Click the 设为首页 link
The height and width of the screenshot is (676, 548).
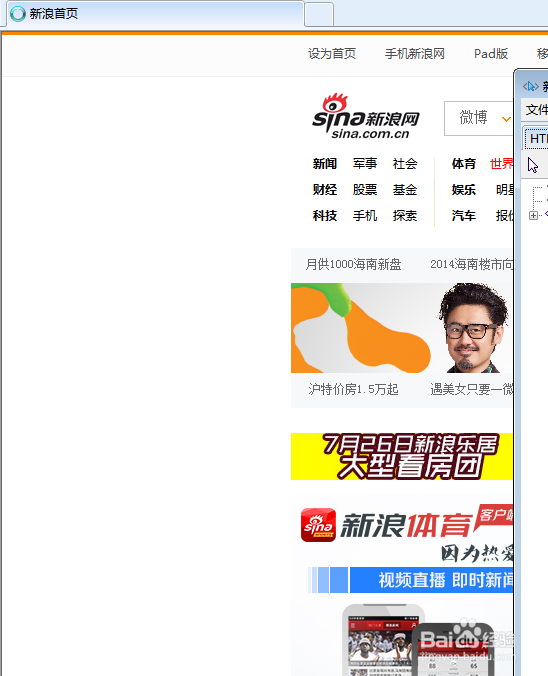pyautogui.click(x=332, y=54)
